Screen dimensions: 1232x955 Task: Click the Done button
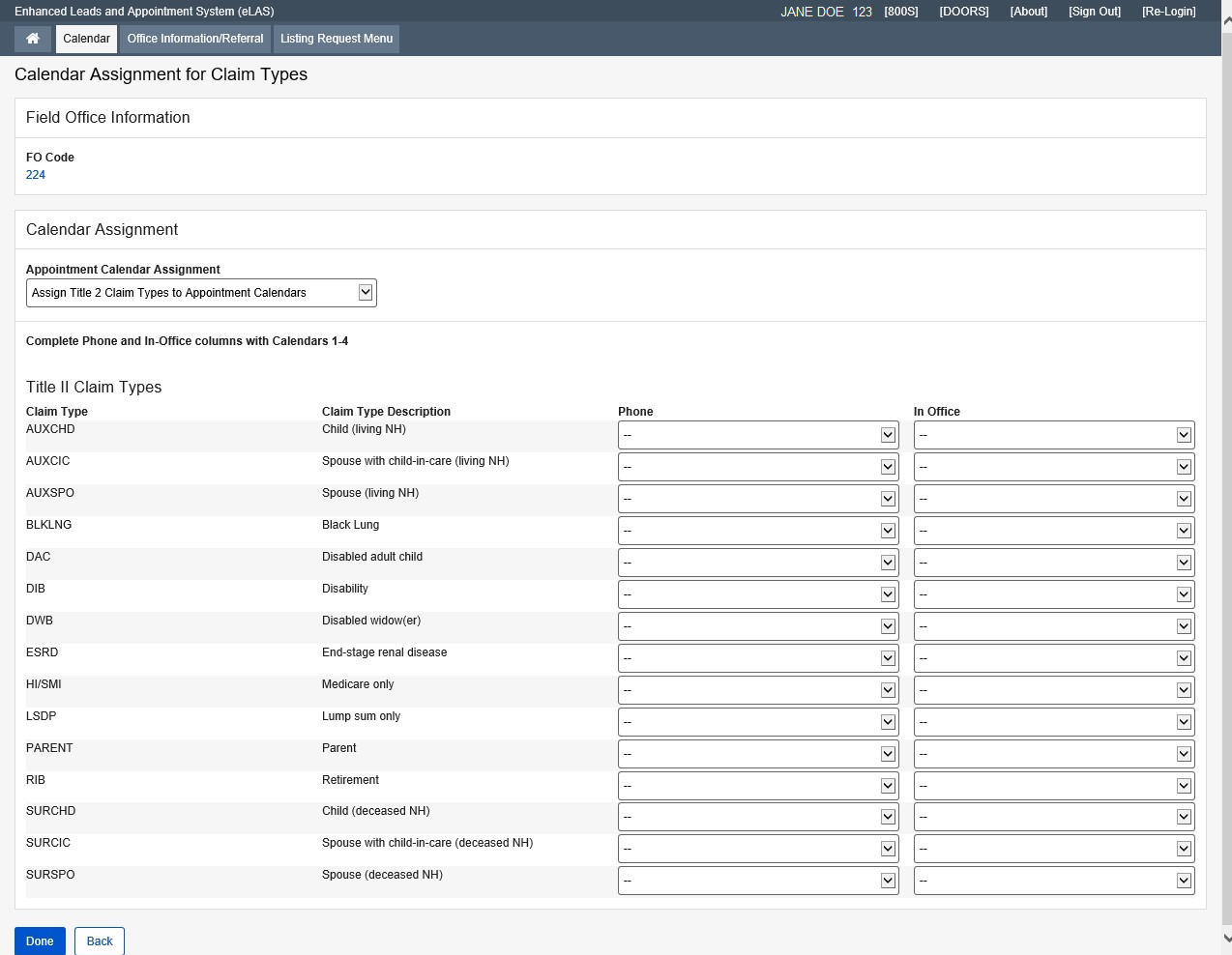40,941
